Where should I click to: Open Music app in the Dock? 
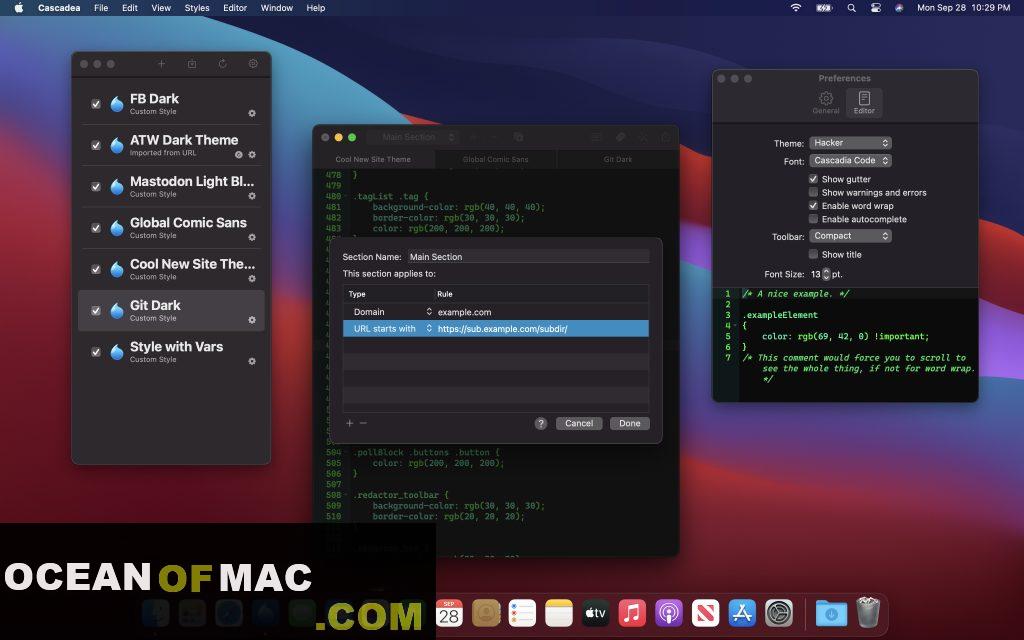[x=632, y=614]
